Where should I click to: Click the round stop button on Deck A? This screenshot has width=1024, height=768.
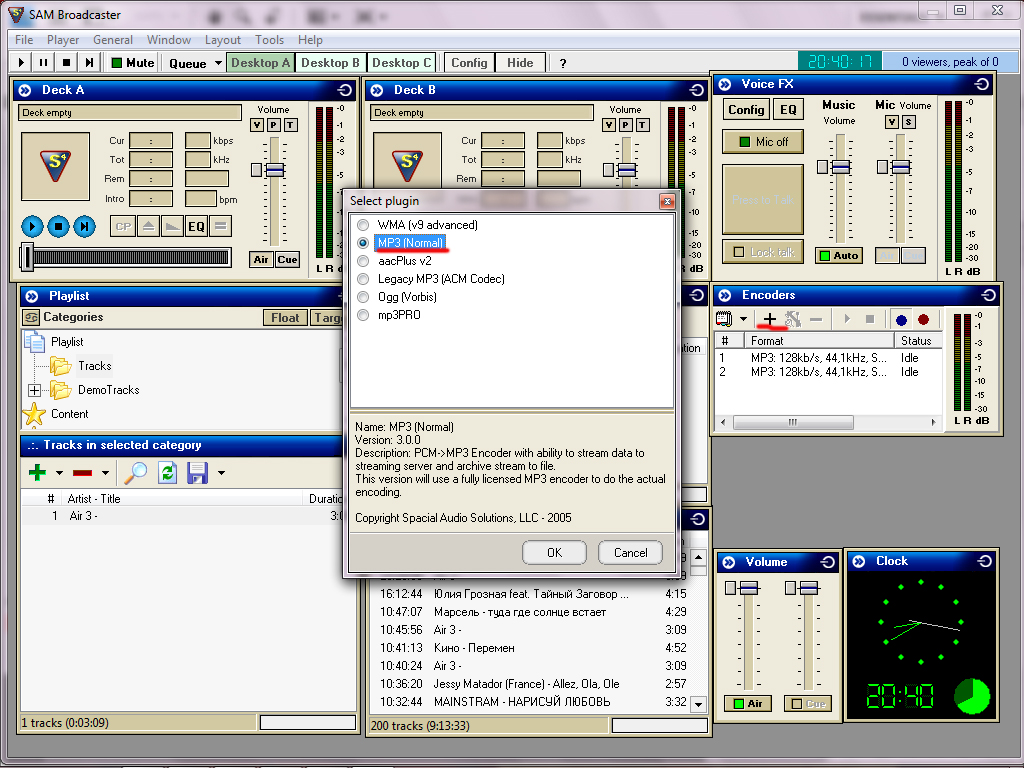[58, 226]
